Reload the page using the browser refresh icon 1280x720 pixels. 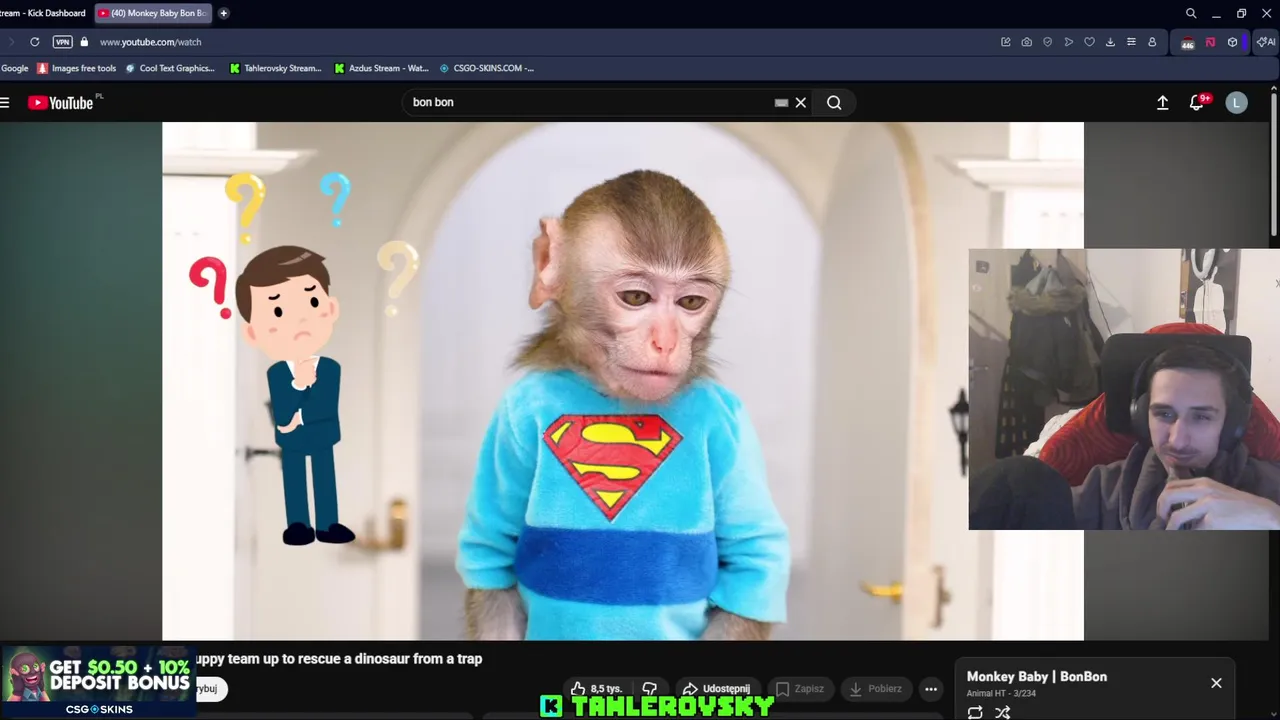34,42
